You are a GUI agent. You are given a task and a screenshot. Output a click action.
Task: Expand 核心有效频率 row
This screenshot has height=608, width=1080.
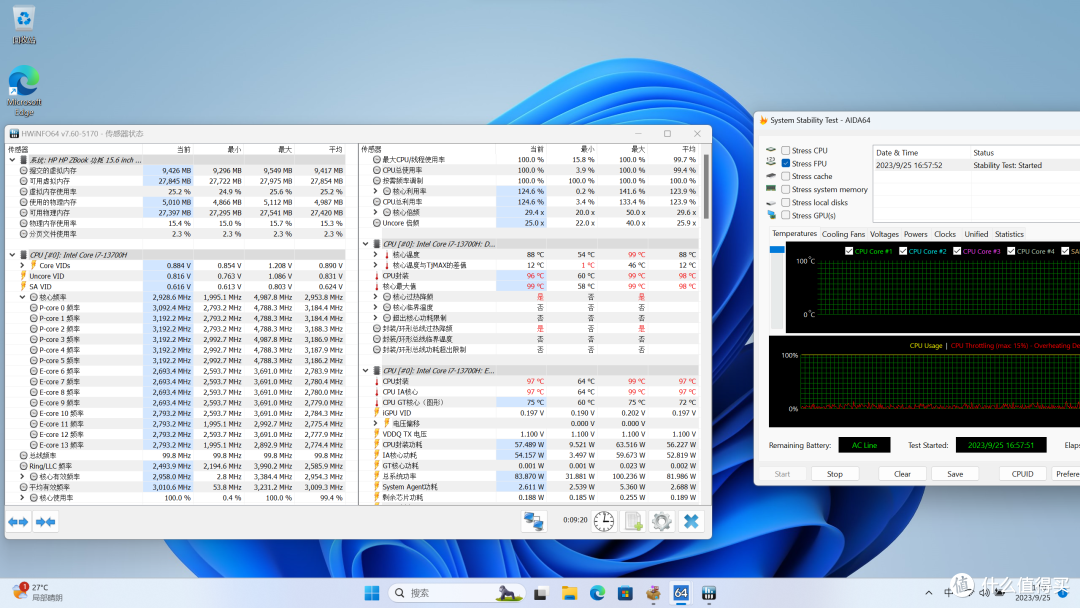tap(22, 476)
